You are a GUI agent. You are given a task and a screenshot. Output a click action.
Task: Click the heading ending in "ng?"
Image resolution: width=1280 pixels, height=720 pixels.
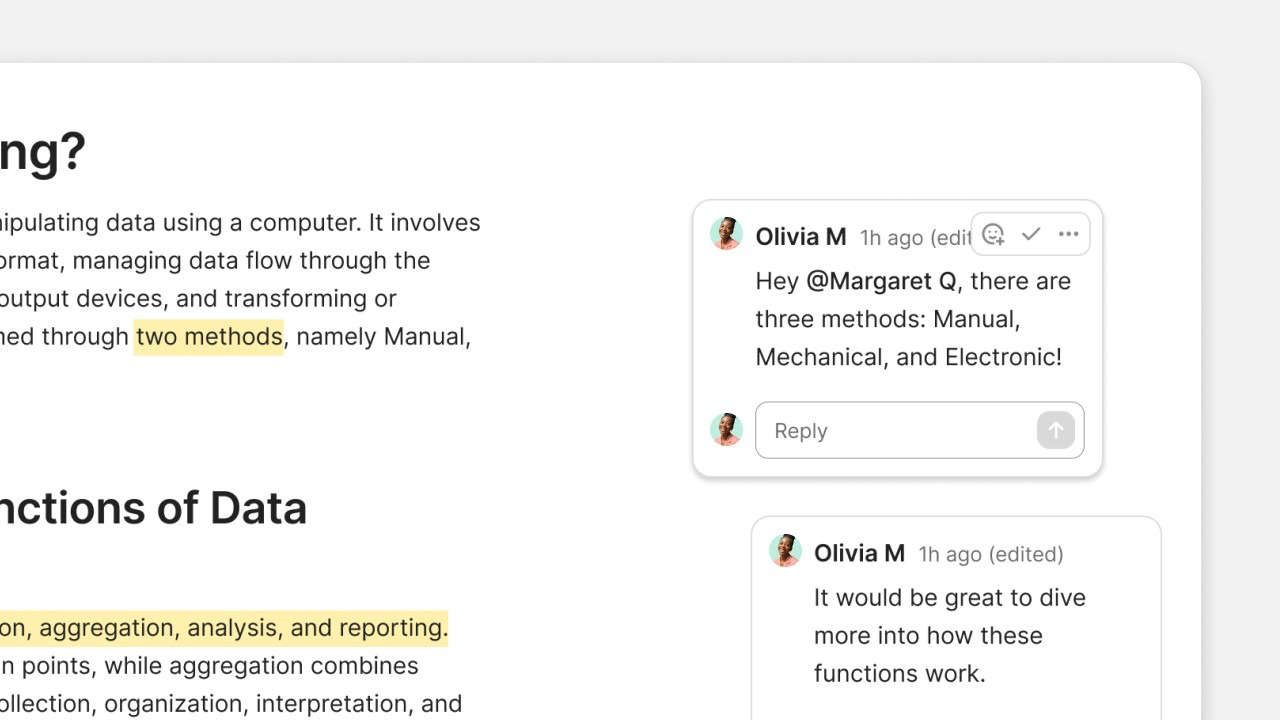[x=43, y=152]
